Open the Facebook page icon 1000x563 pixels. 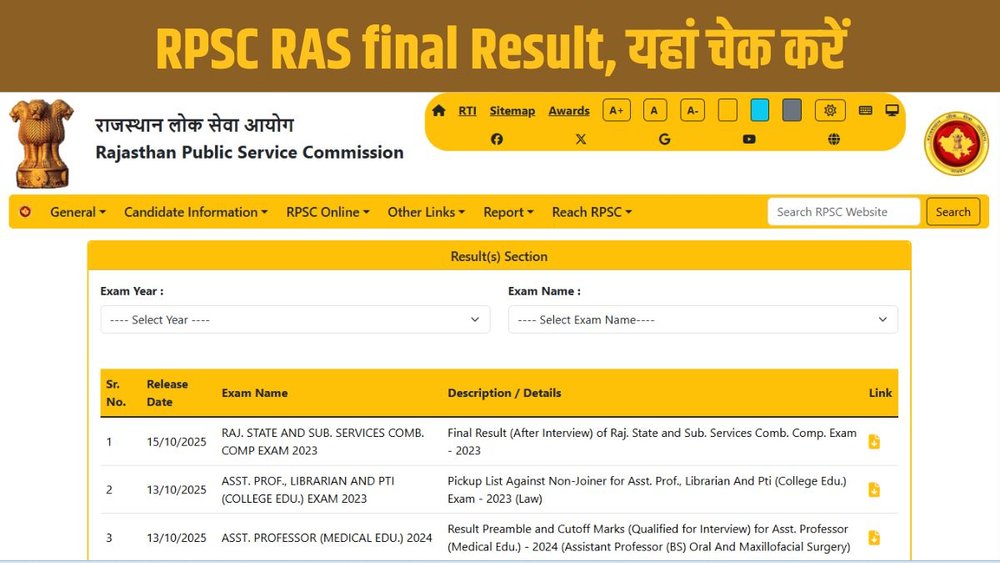point(497,139)
